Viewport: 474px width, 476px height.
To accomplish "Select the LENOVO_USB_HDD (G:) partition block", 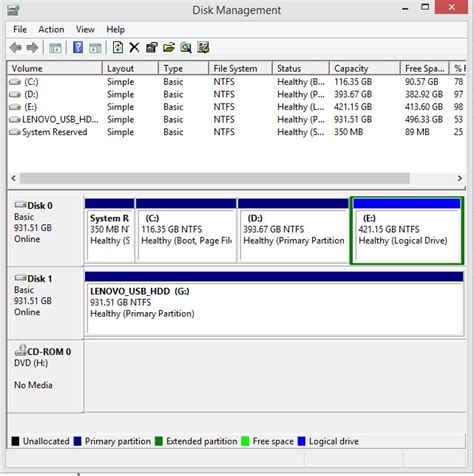I will [274, 303].
